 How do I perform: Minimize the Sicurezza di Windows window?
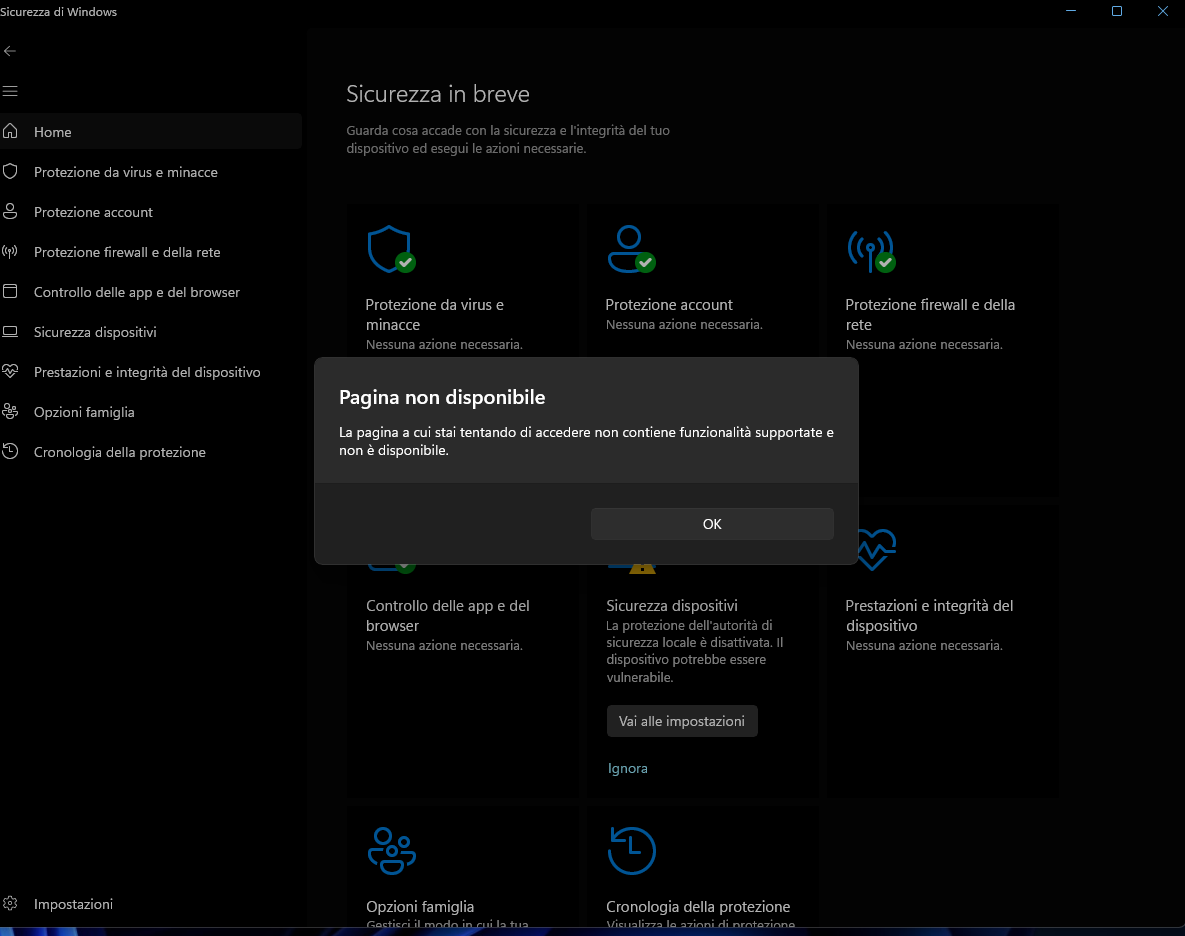pyautogui.click(x=1071, y=11)
